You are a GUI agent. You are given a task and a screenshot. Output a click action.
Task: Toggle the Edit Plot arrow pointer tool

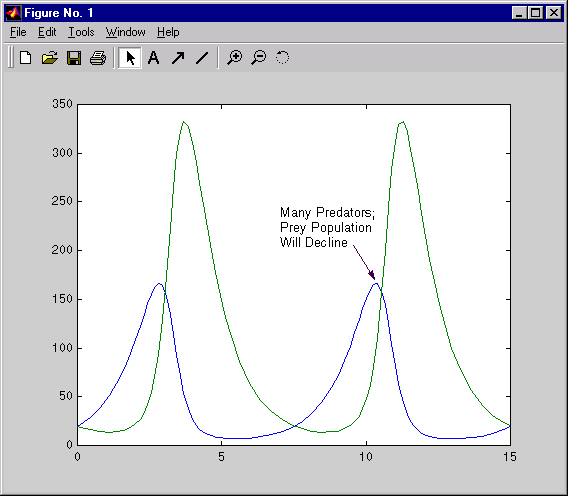coord(130,58)
